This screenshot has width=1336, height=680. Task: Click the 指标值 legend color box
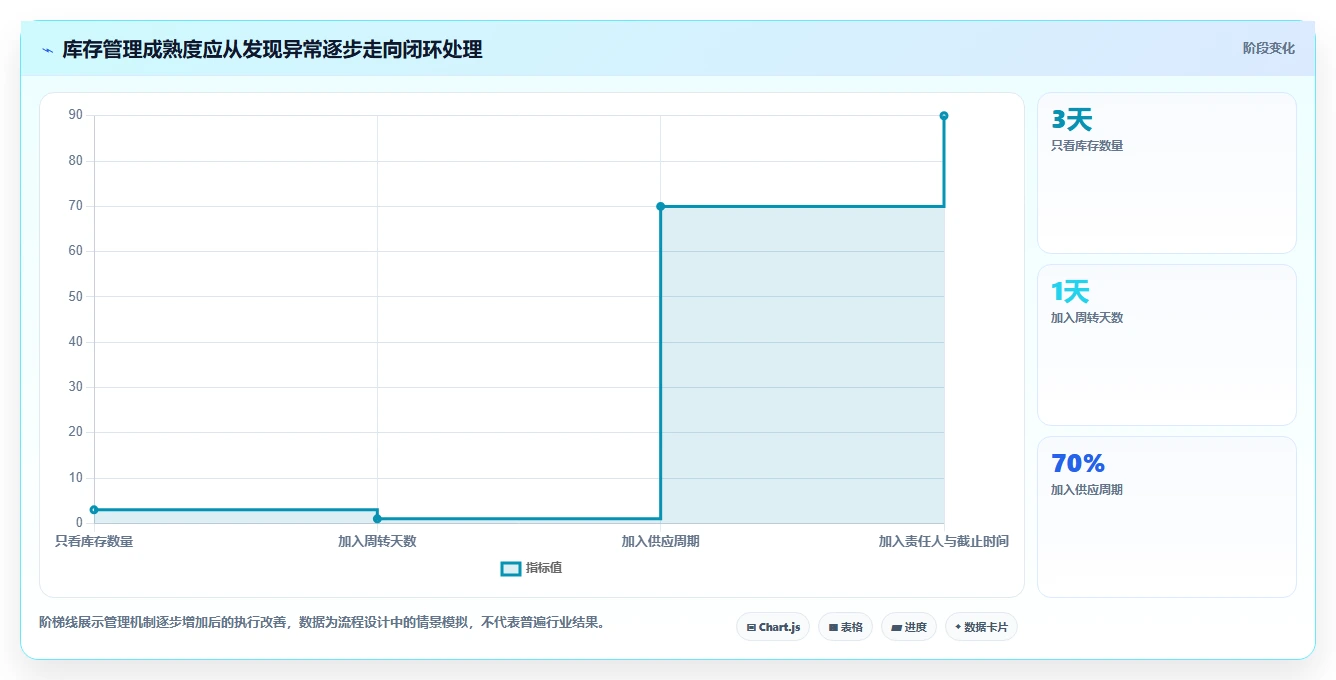(x=510, y=568)
